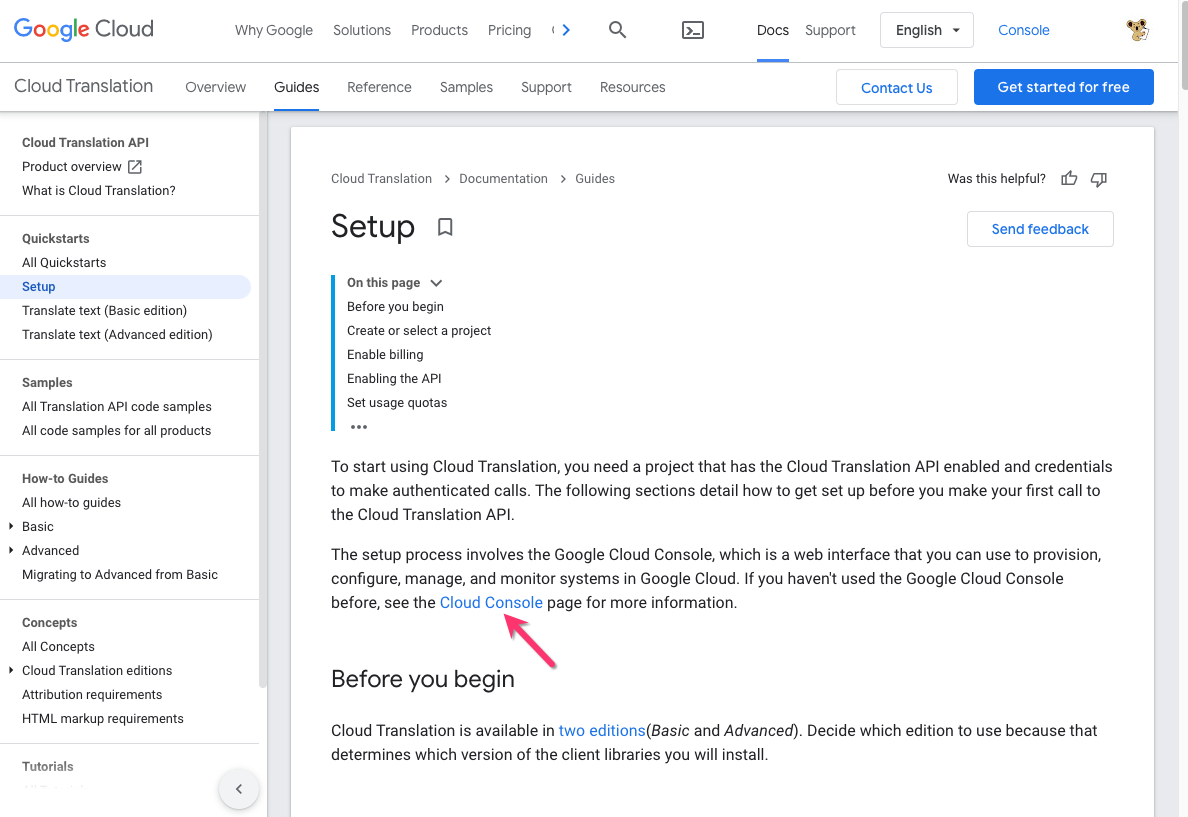The image size is (1188, 817).
Task: Open Translate text (Basic edition)
Action: [105, 310]
